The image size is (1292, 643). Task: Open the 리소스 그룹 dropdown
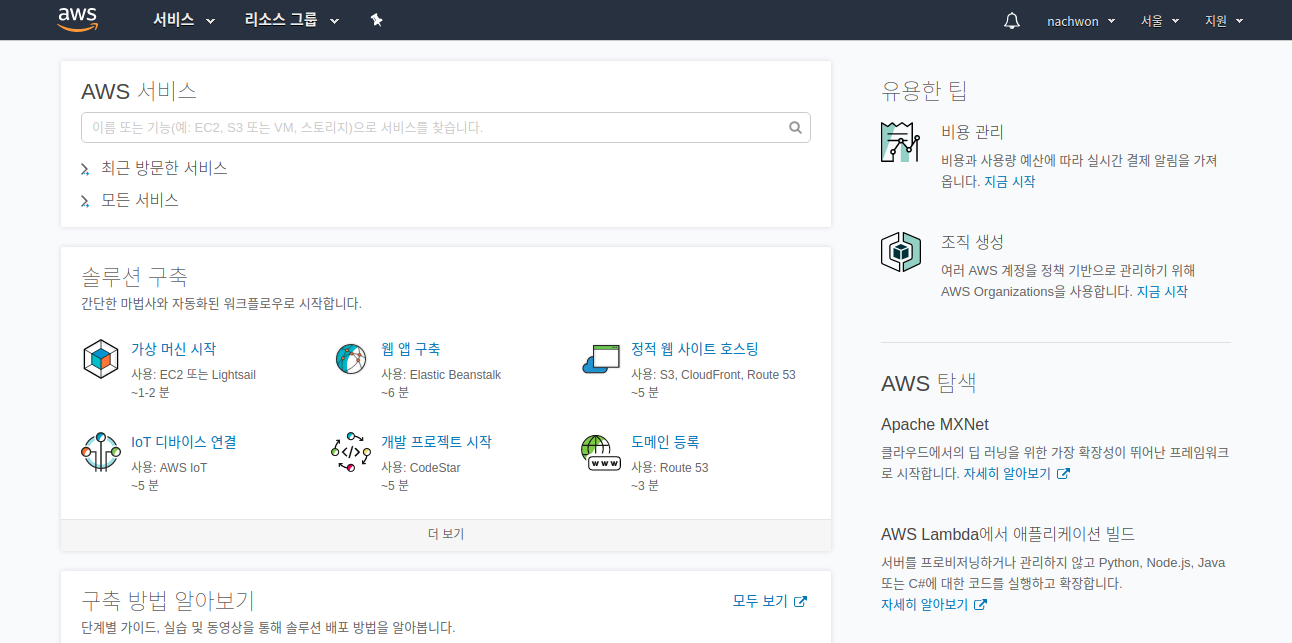(290, 20)
